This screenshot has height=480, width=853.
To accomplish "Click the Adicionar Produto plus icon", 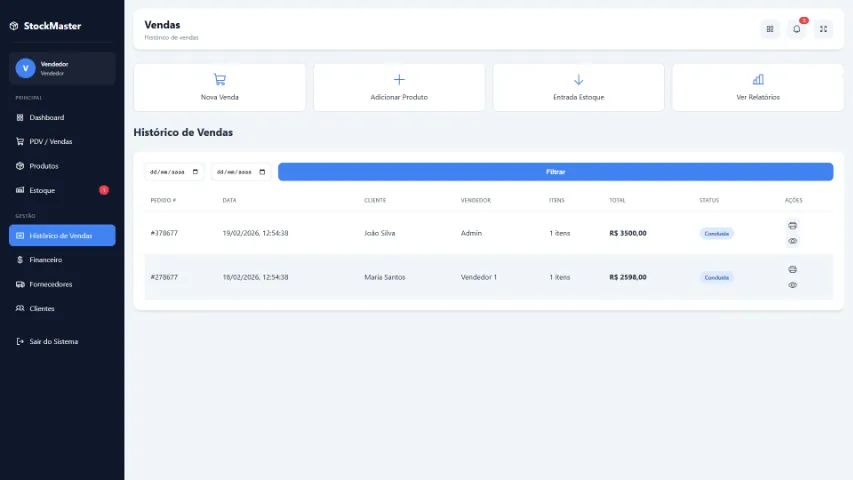I will (399, 80).
